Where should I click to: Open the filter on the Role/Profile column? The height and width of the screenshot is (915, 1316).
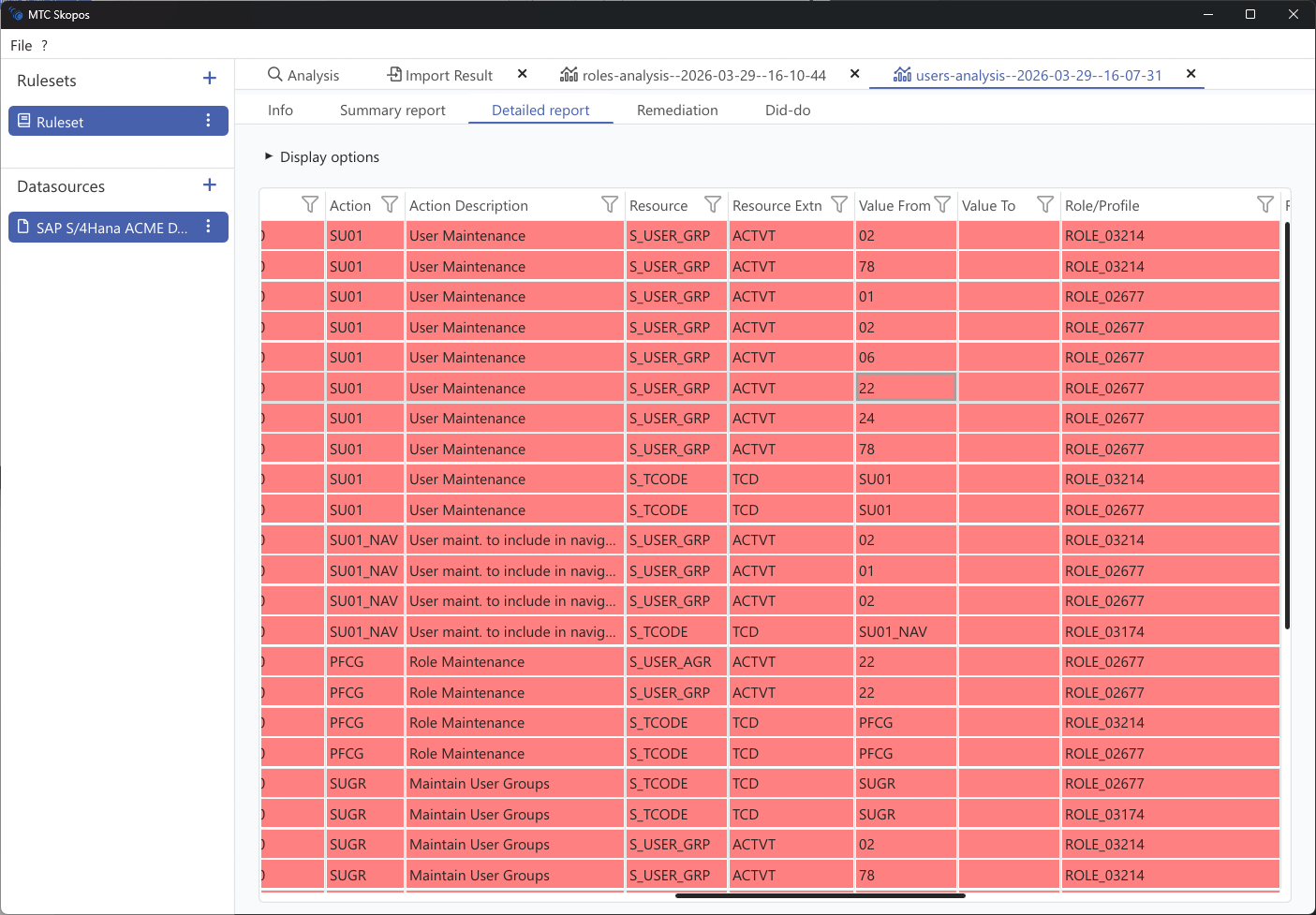click(1264, 203)
